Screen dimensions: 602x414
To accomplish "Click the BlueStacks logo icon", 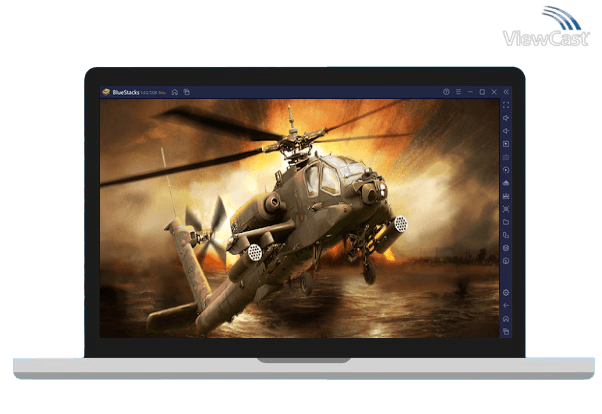I will (106, 92).
